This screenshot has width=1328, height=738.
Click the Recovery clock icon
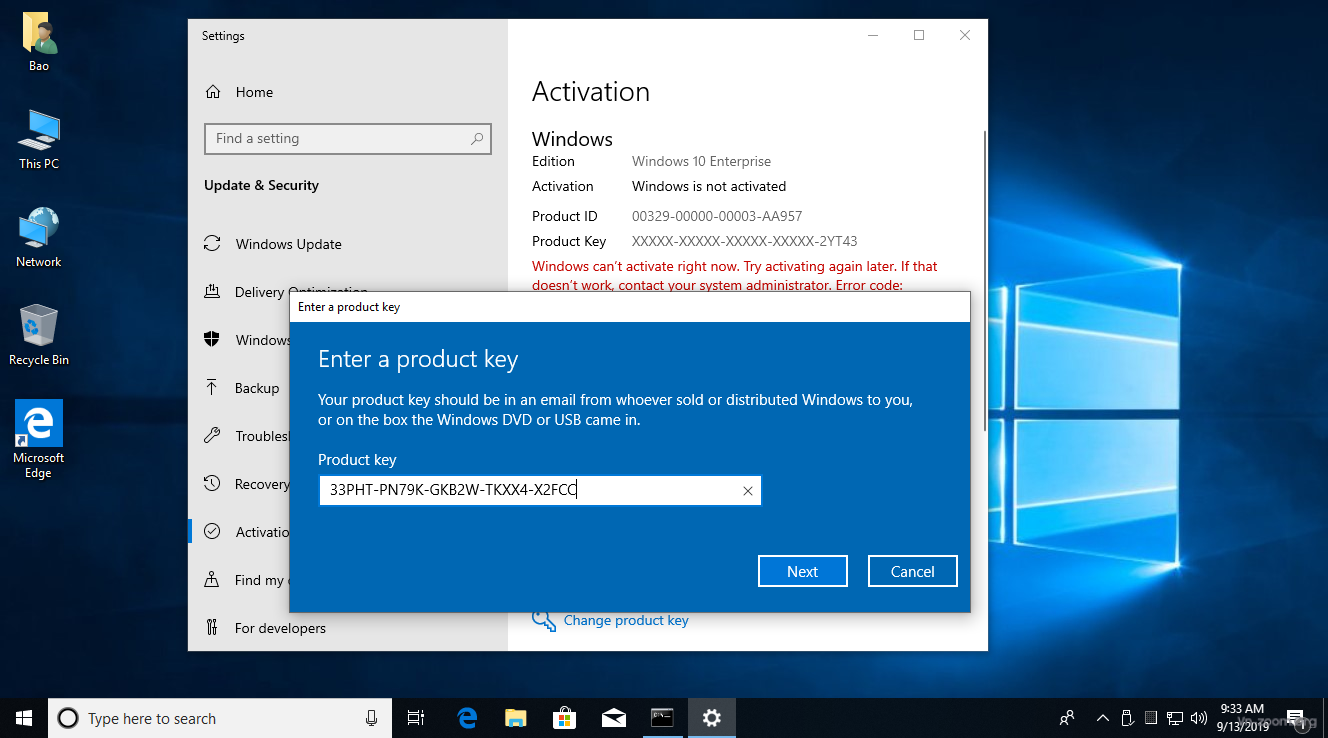click(212, 483)
